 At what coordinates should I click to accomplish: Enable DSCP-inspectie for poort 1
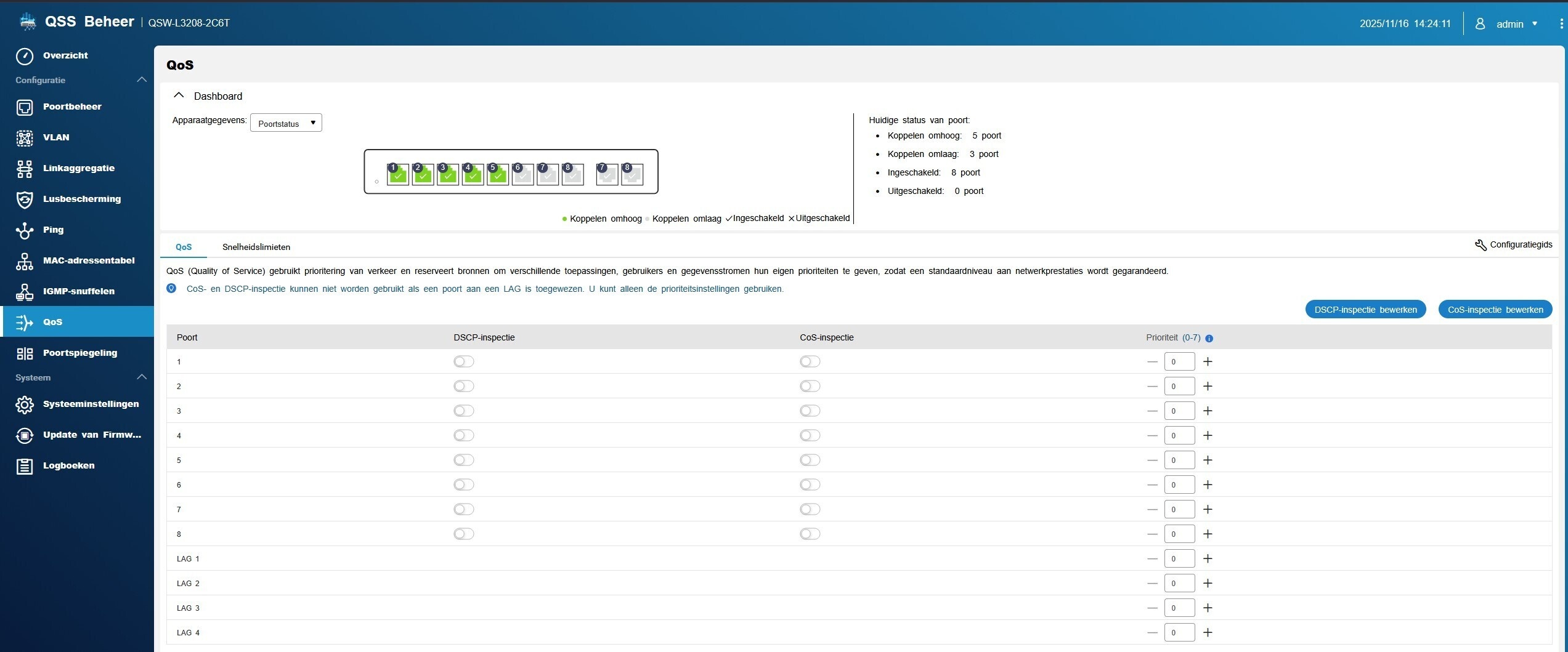click(x=464, y=361)
